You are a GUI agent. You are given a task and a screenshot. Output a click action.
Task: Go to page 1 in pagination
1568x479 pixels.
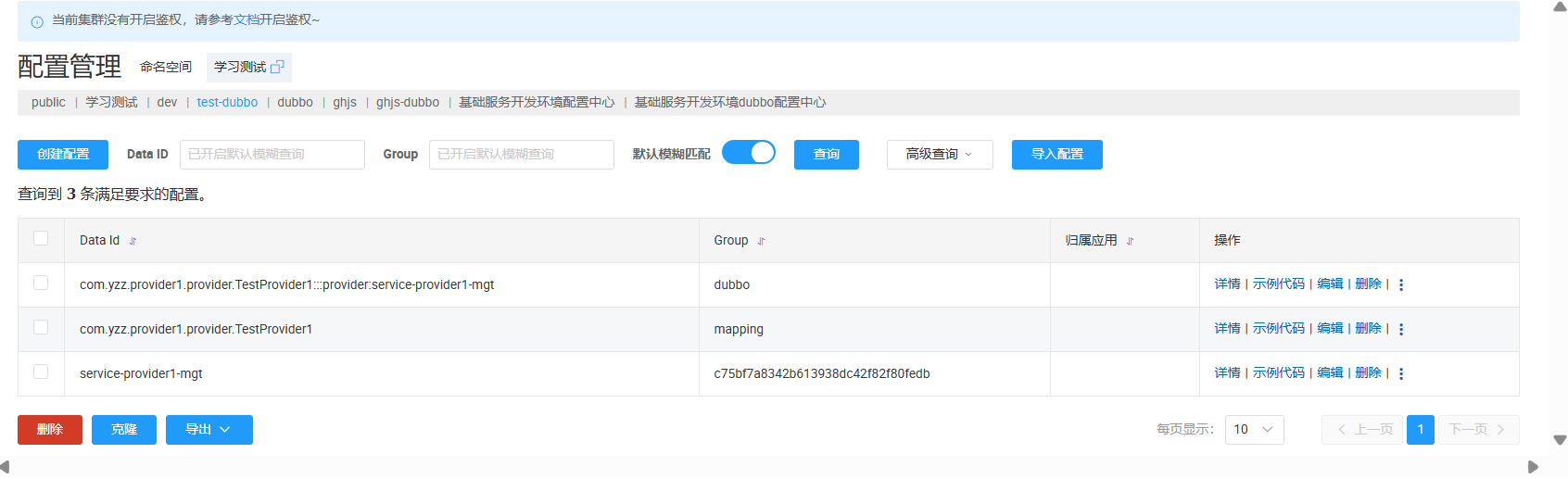click(x=1420, y=430)
